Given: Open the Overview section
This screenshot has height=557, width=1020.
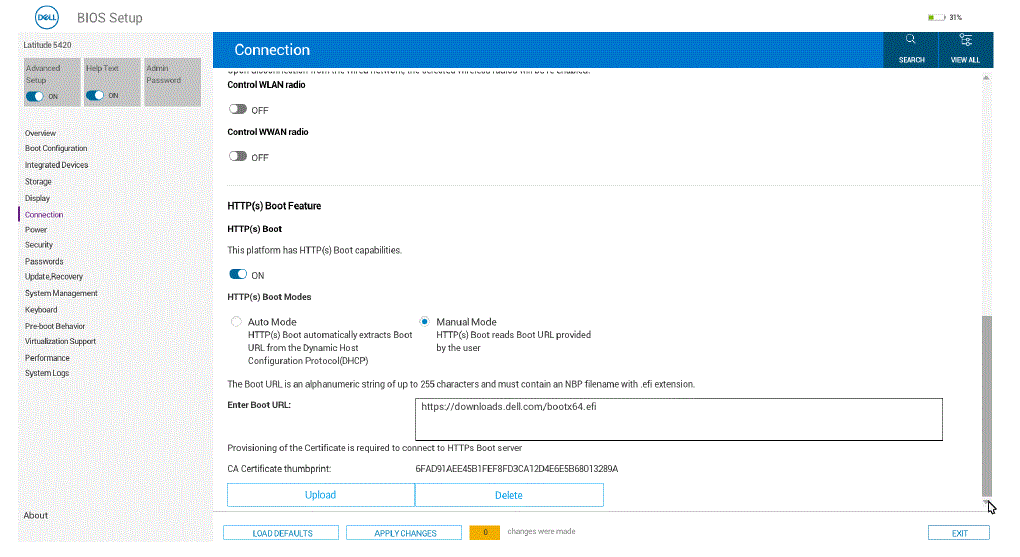Looking at the screenshot, I should (x=40, y=133).
